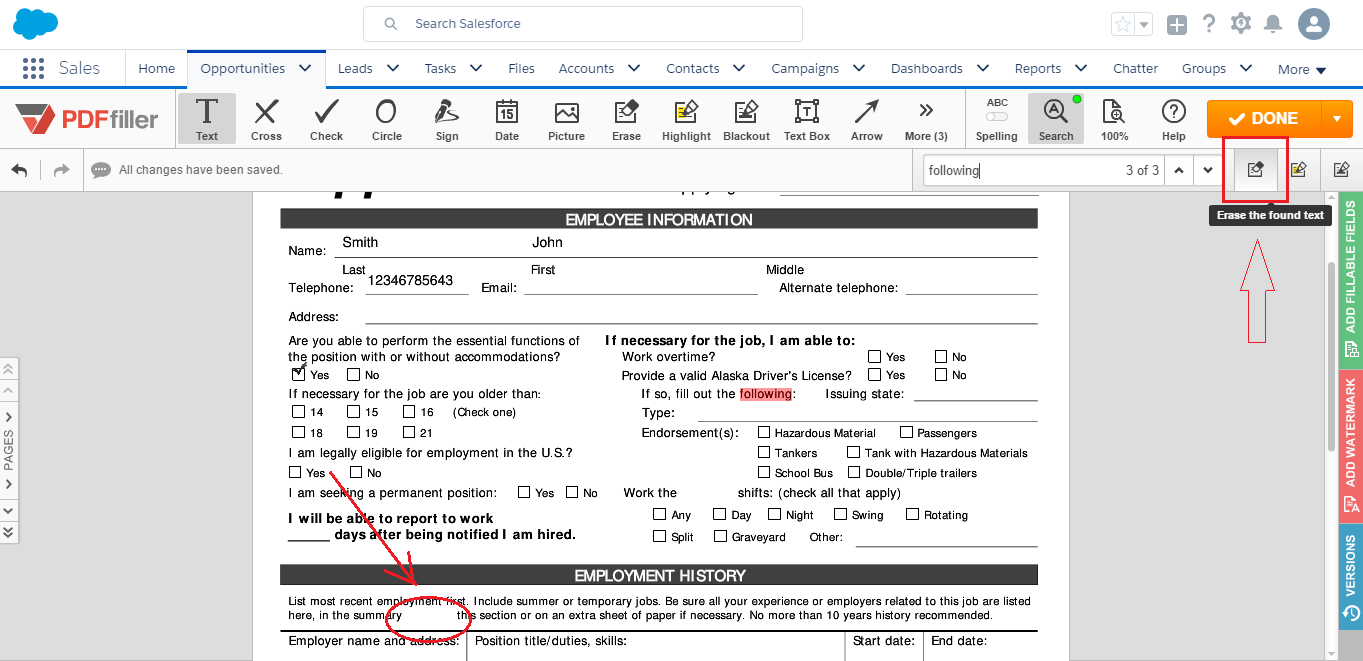Toggle the Spelling check switch
The width and height of the screenshot is (1363, 661).
(x=997, y=117)
